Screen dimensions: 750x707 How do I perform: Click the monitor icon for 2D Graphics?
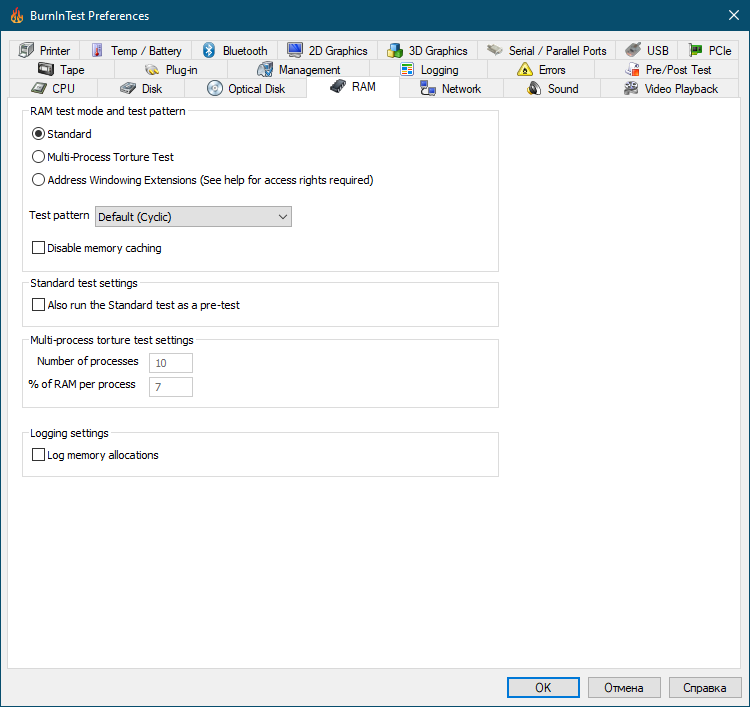(295, 49)
